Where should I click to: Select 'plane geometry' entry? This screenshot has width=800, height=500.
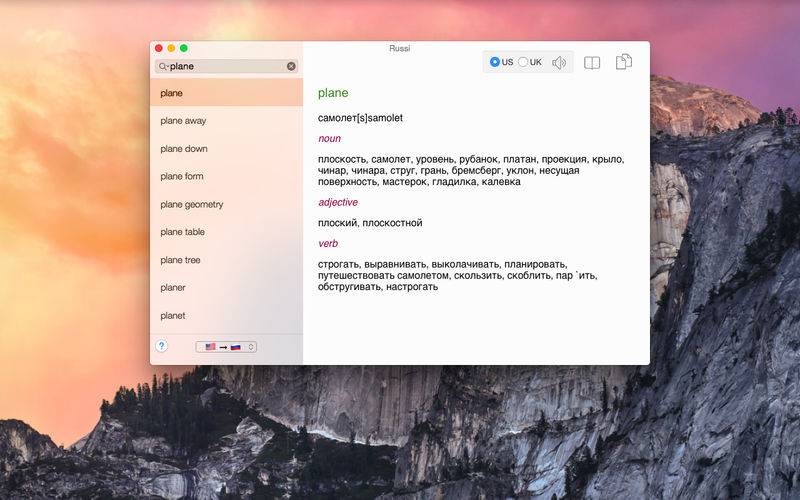227,204
